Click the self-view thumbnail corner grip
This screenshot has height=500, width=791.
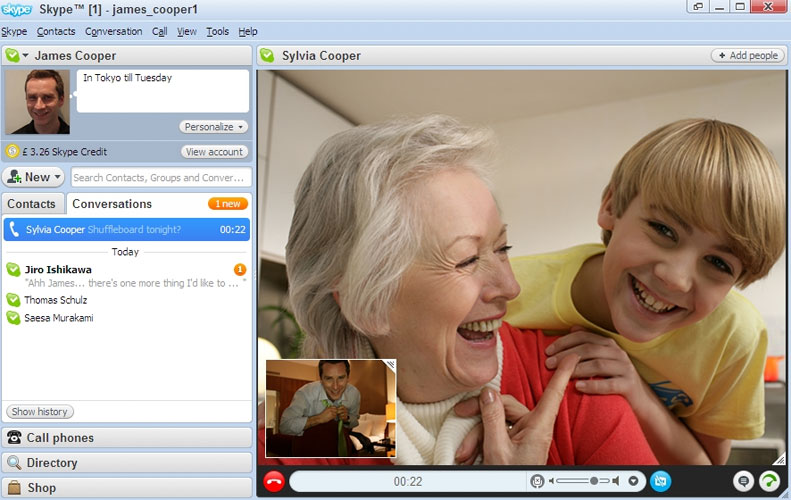click(x=391, y=364)
